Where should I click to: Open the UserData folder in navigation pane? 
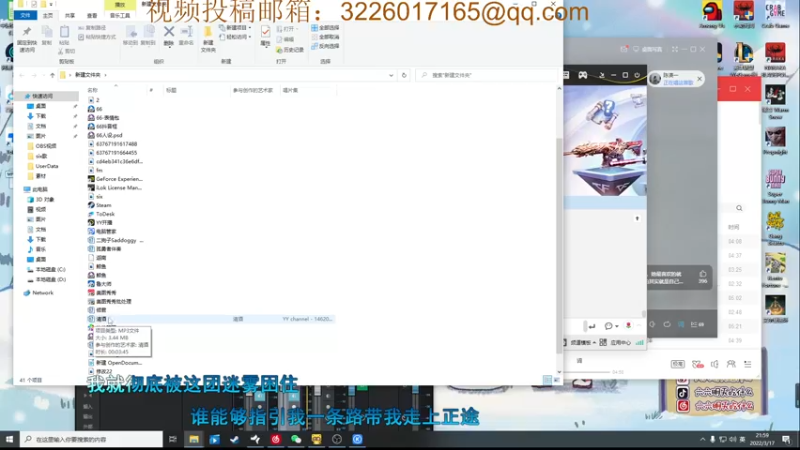coord(43,166)
